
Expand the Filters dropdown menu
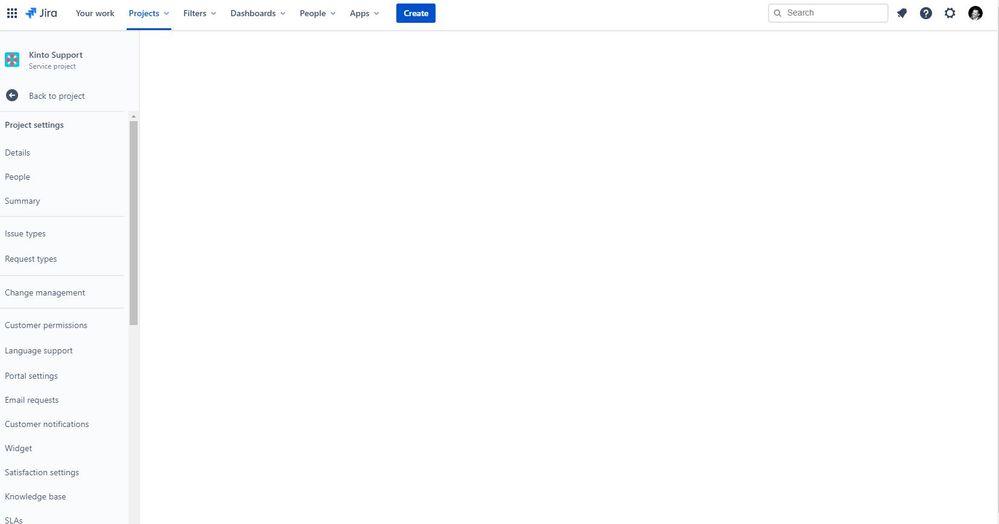click(x=199, y=13)
